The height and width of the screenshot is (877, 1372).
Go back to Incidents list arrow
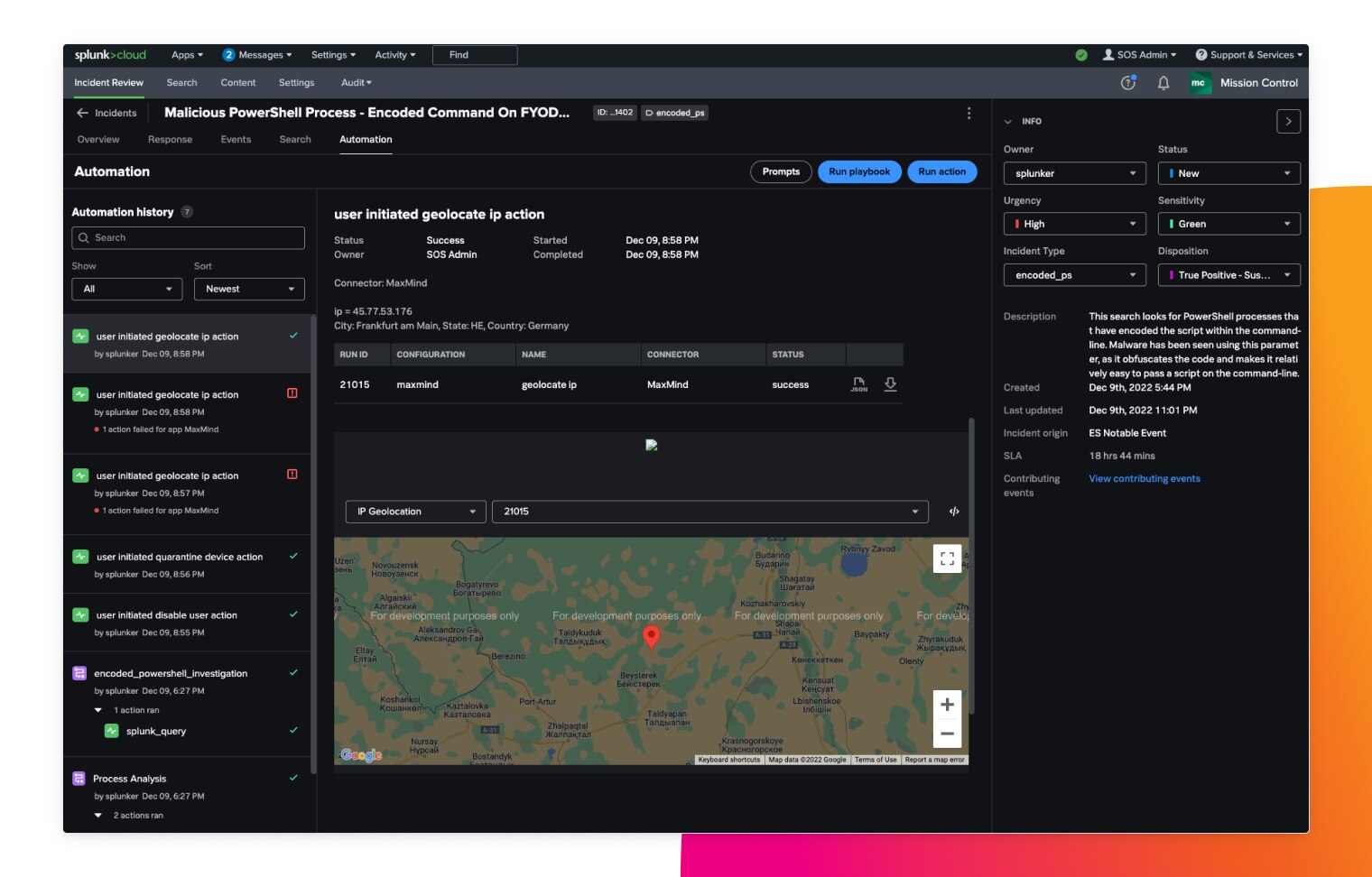(x=82, y=113)
